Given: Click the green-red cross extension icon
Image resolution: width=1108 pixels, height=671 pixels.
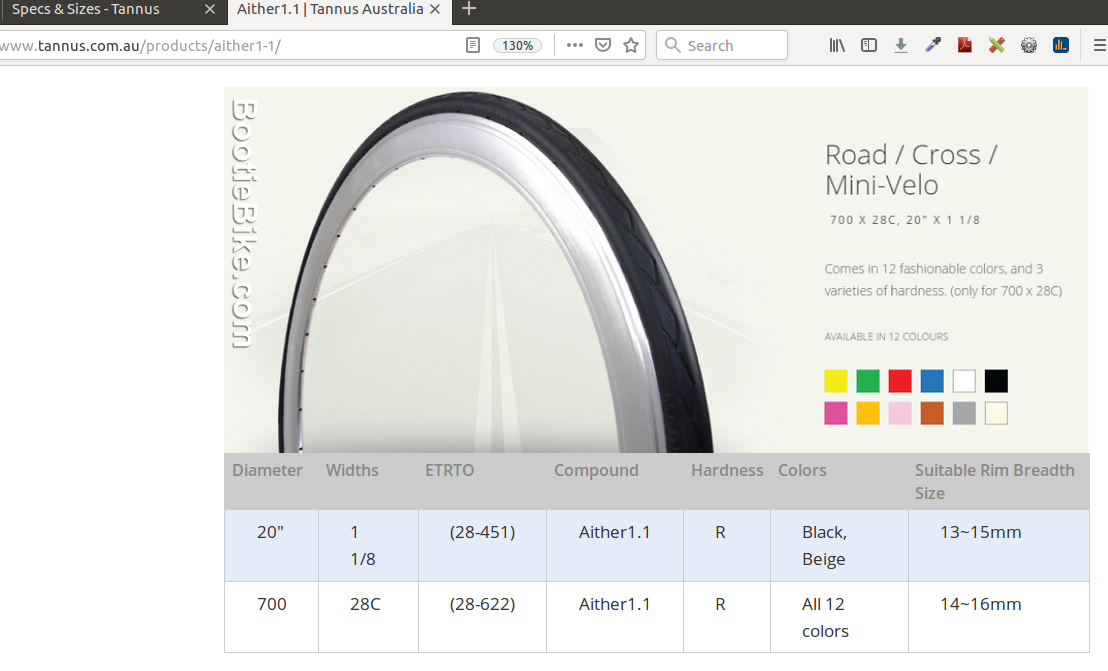Looking at the screenshot, I should pos(996,45).
